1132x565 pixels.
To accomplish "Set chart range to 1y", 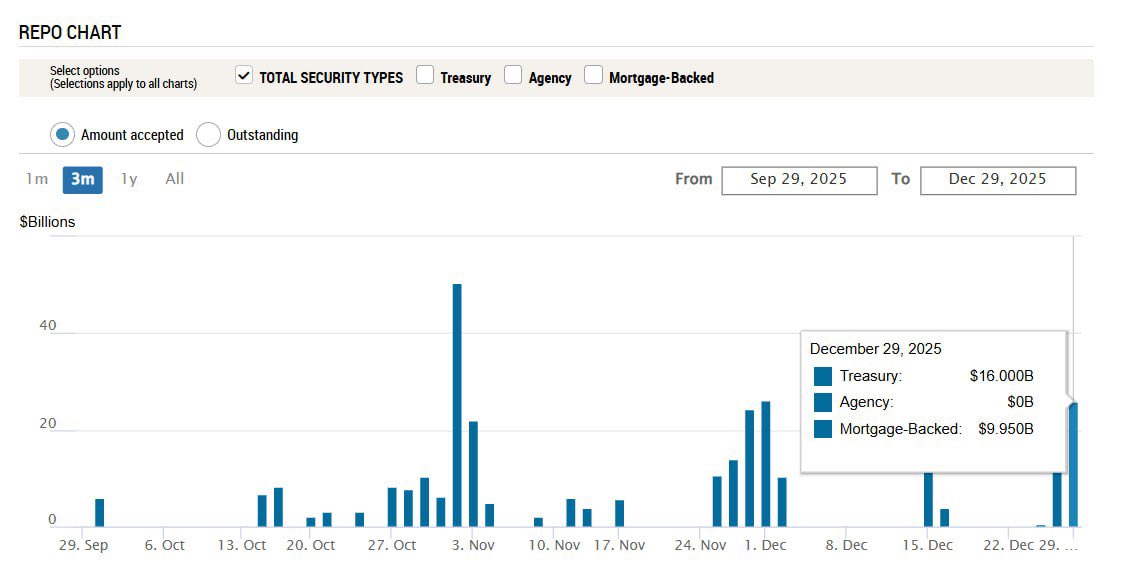I will click(x=129, y=179).
